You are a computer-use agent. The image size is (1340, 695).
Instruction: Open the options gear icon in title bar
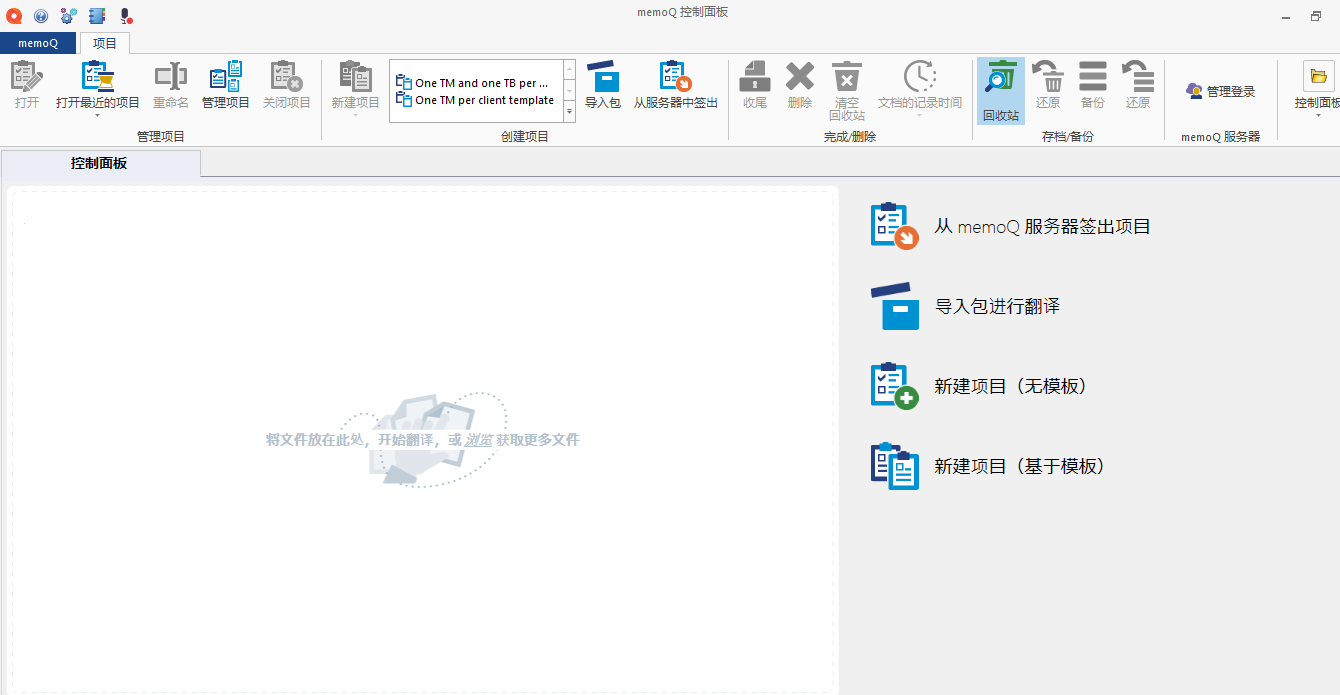pyautogui.click(x=68, y=16)
